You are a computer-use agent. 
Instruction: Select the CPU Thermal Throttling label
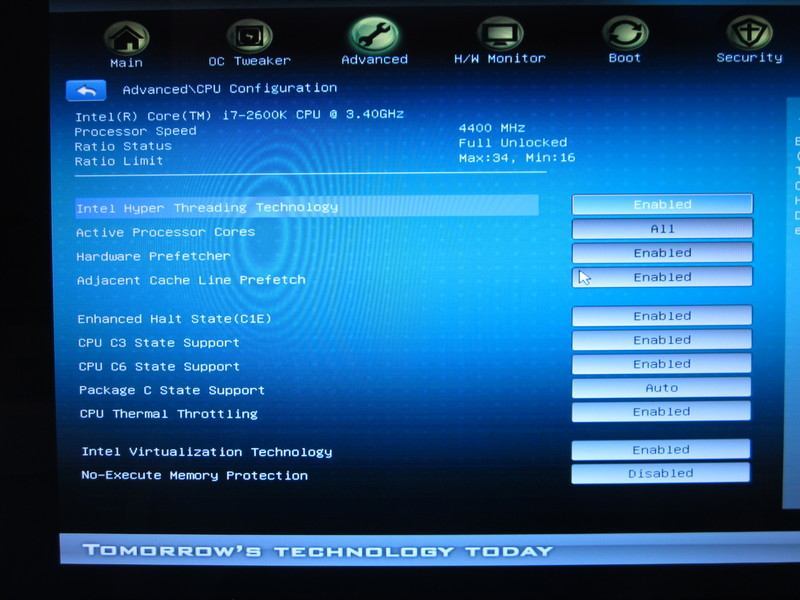pos(168,414)
